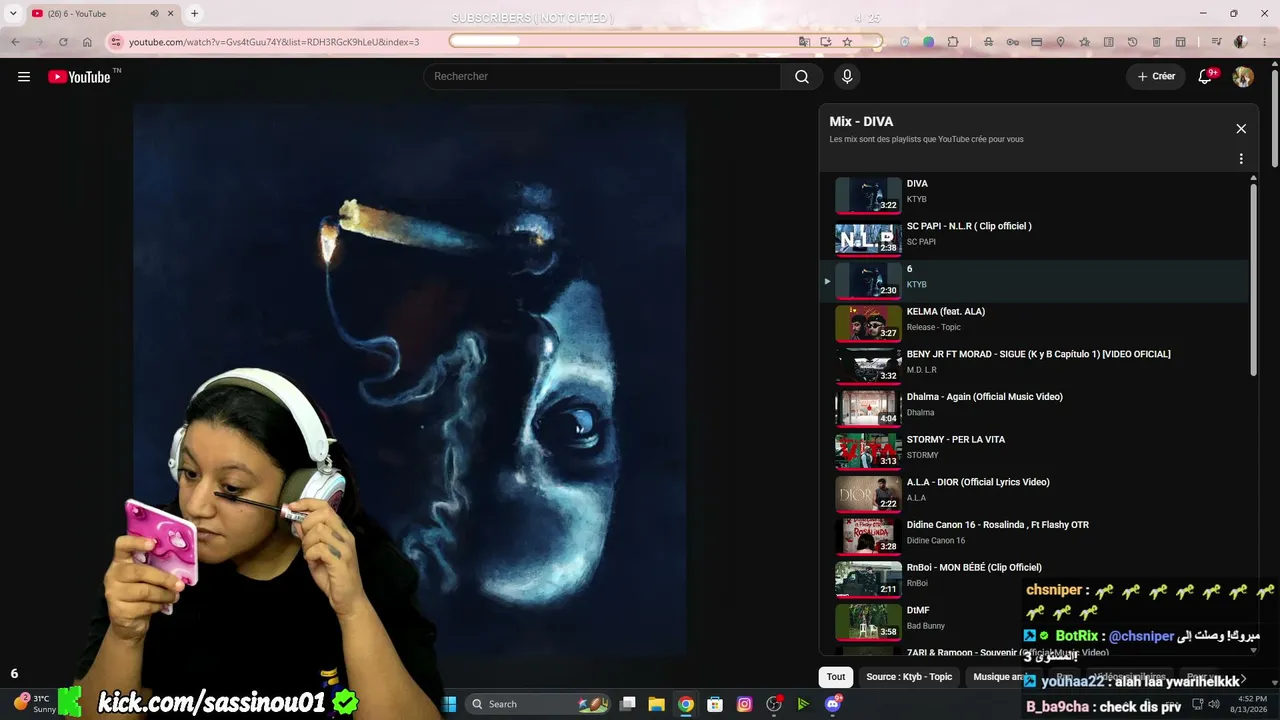The width and height of the screenshot is (1280, 720).
Task: Expand the tab search dropdown
Action: pos(13,14)
